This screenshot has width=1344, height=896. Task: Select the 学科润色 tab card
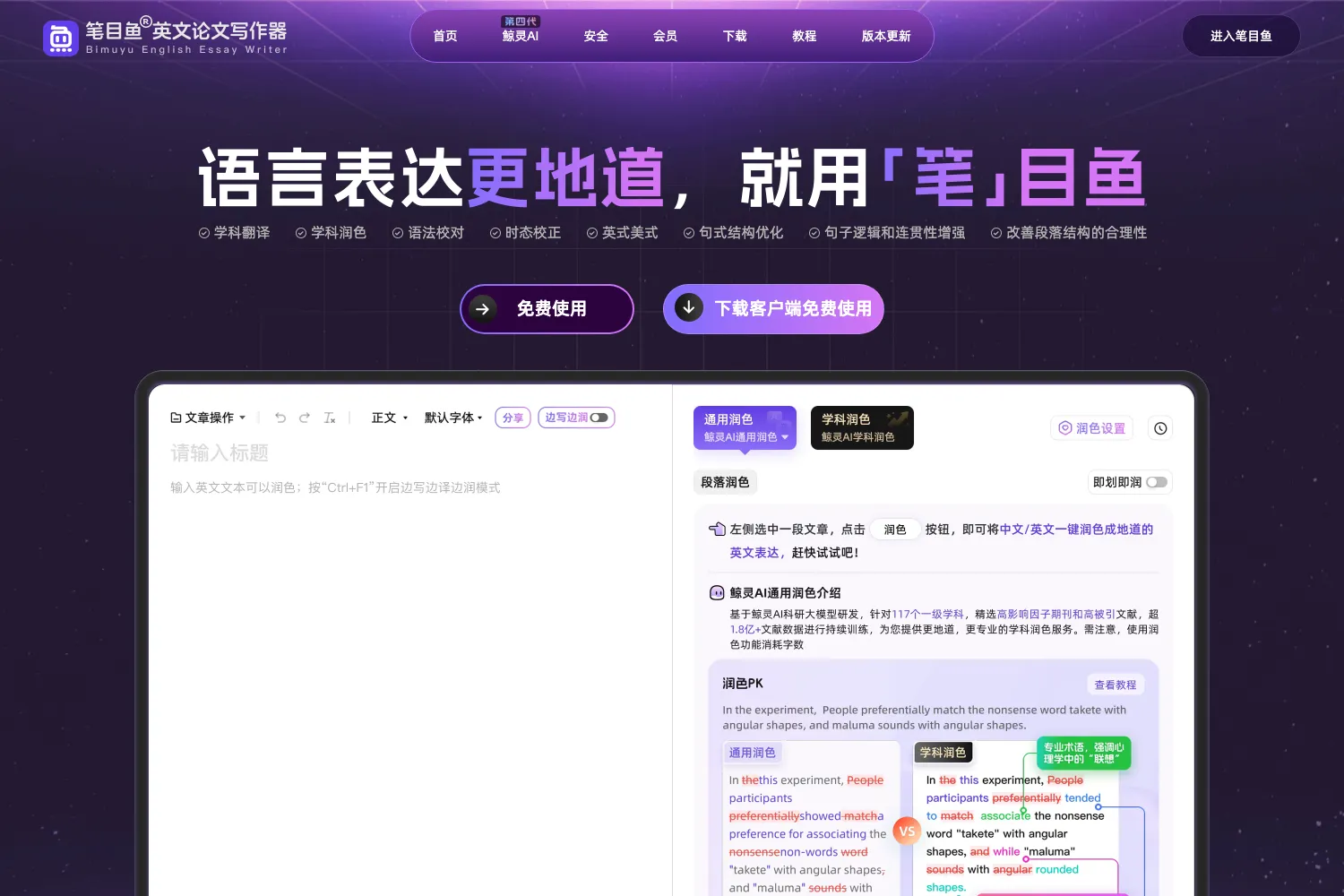click(862, 427)
